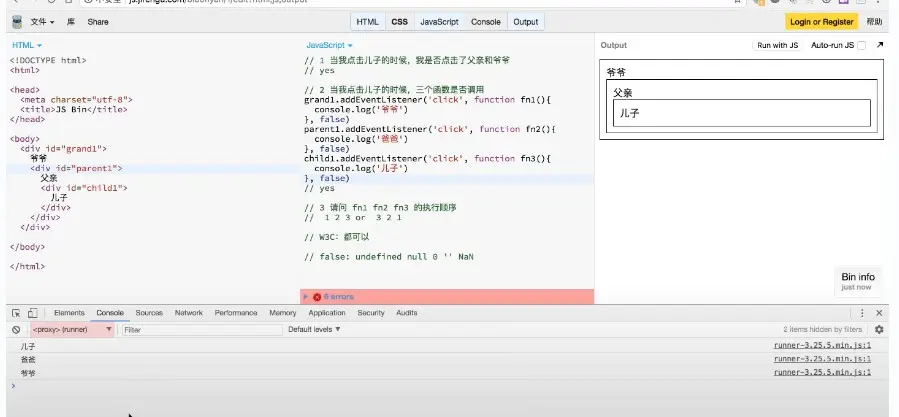Clear the console with the ban icon
This screenshot has width=899, height=417.
coord(16,330)
